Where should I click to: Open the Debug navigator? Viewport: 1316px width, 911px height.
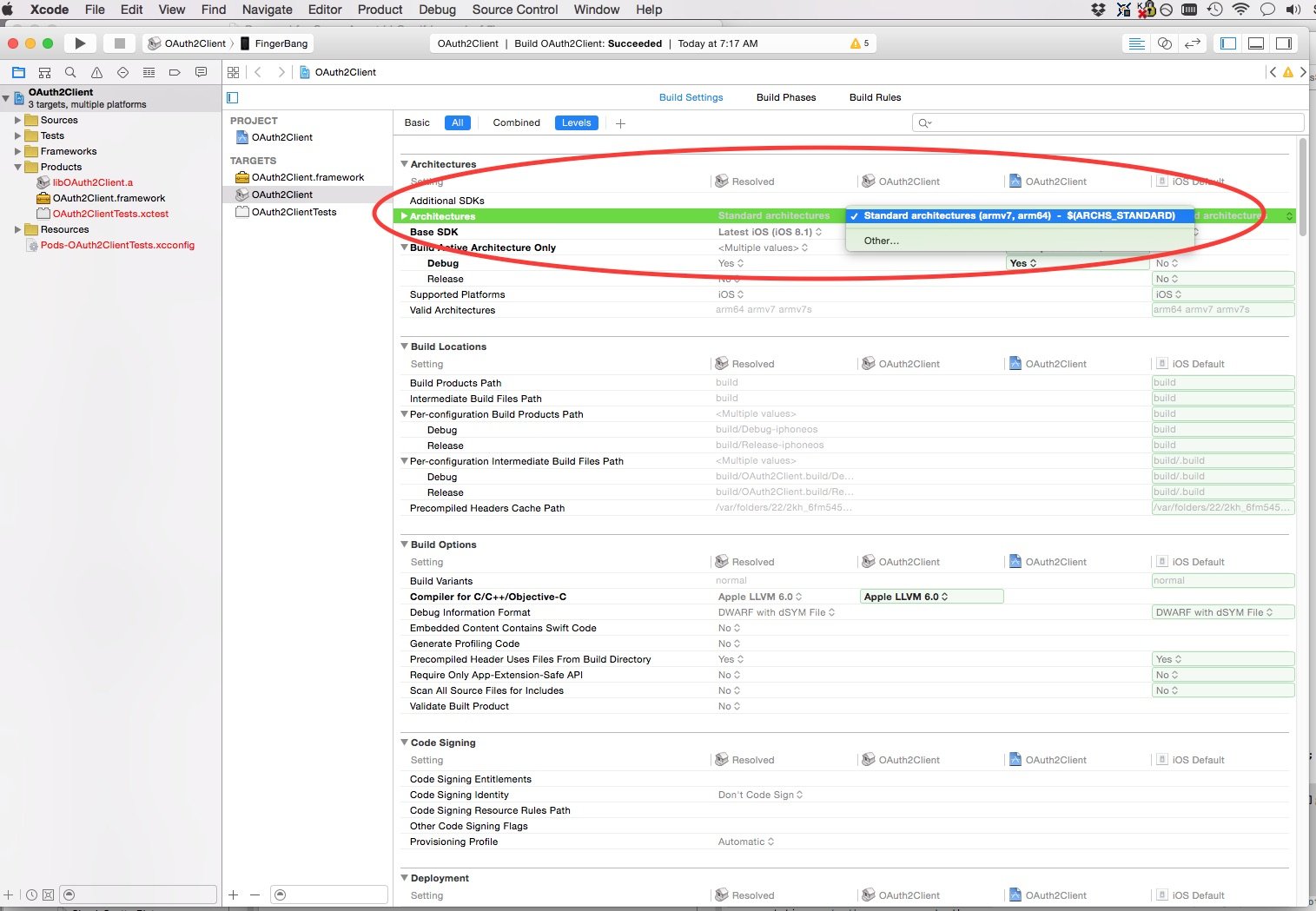(x=149, y=72)
